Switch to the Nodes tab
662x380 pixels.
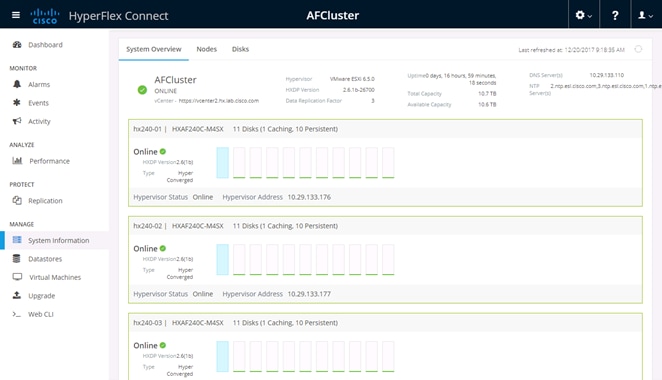coord(206,49)
